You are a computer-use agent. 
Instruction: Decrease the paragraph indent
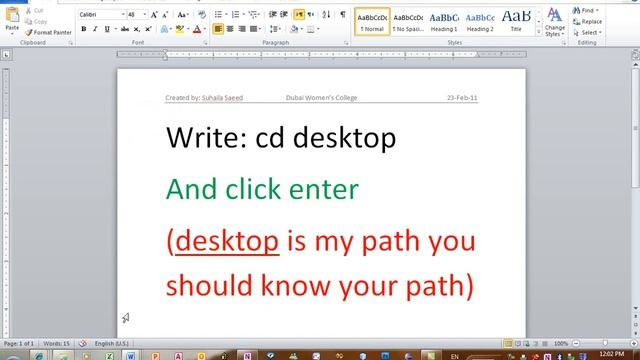click(x=273, y=15)
